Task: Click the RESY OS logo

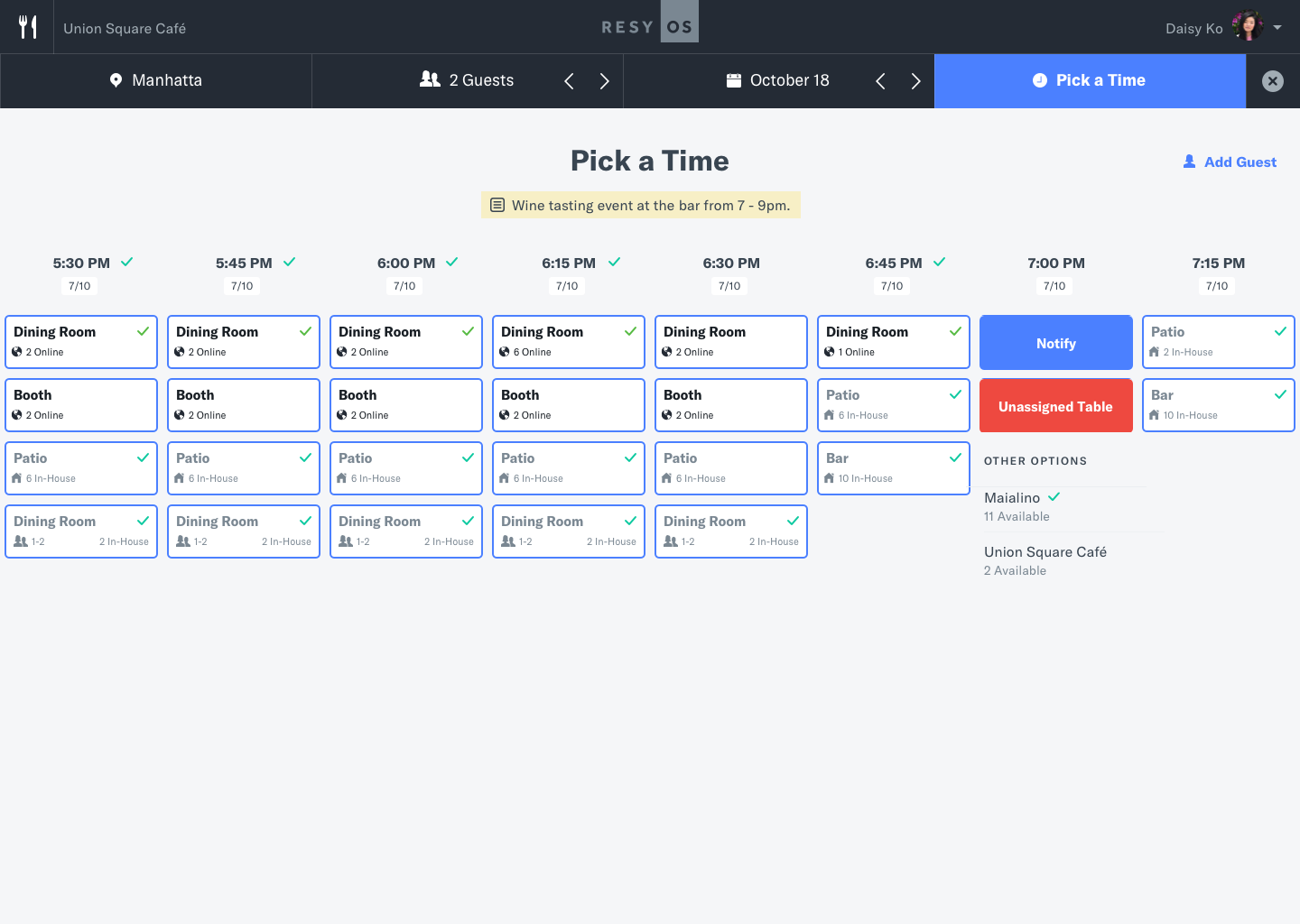Action: [x=650, y=23]
